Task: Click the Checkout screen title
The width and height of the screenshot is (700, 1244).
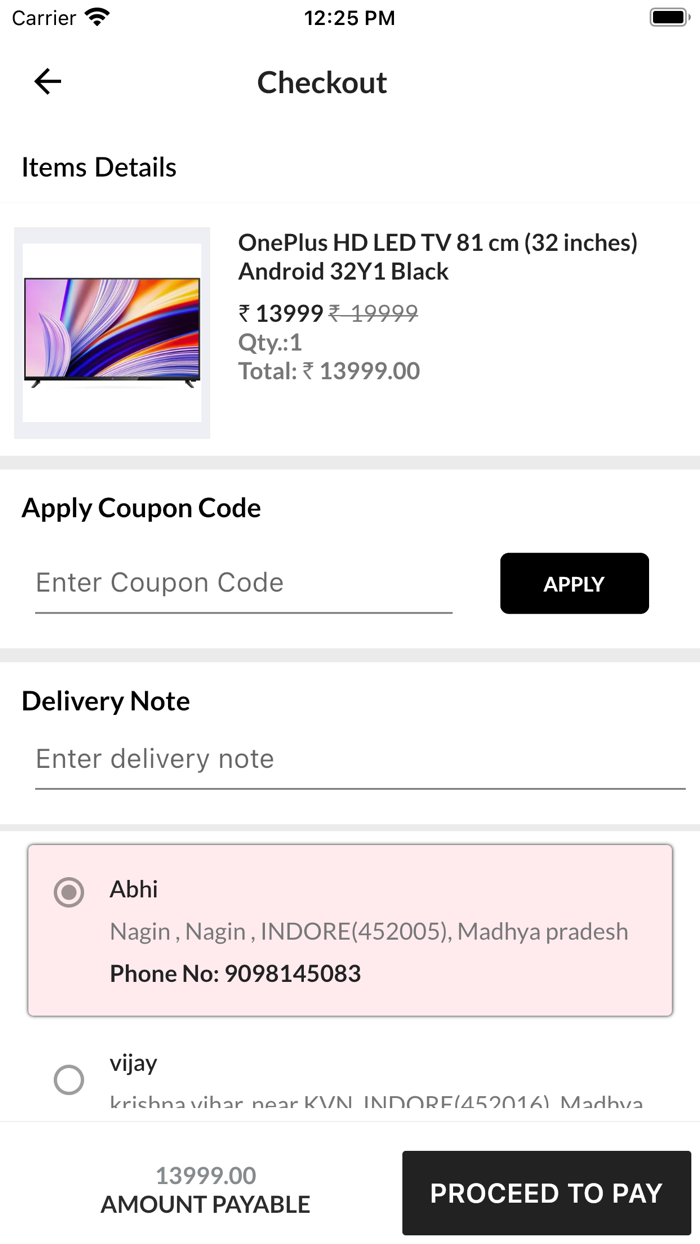Action: [322, 83]
